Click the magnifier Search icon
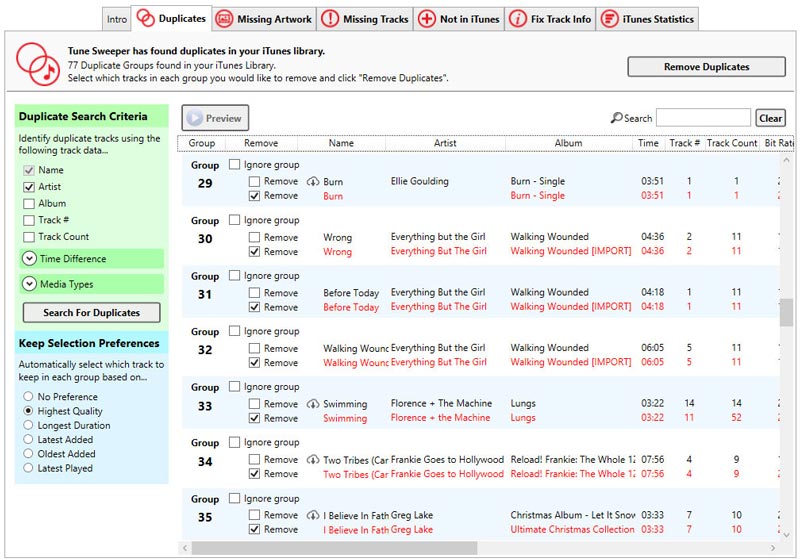 (x=616, y=118)
